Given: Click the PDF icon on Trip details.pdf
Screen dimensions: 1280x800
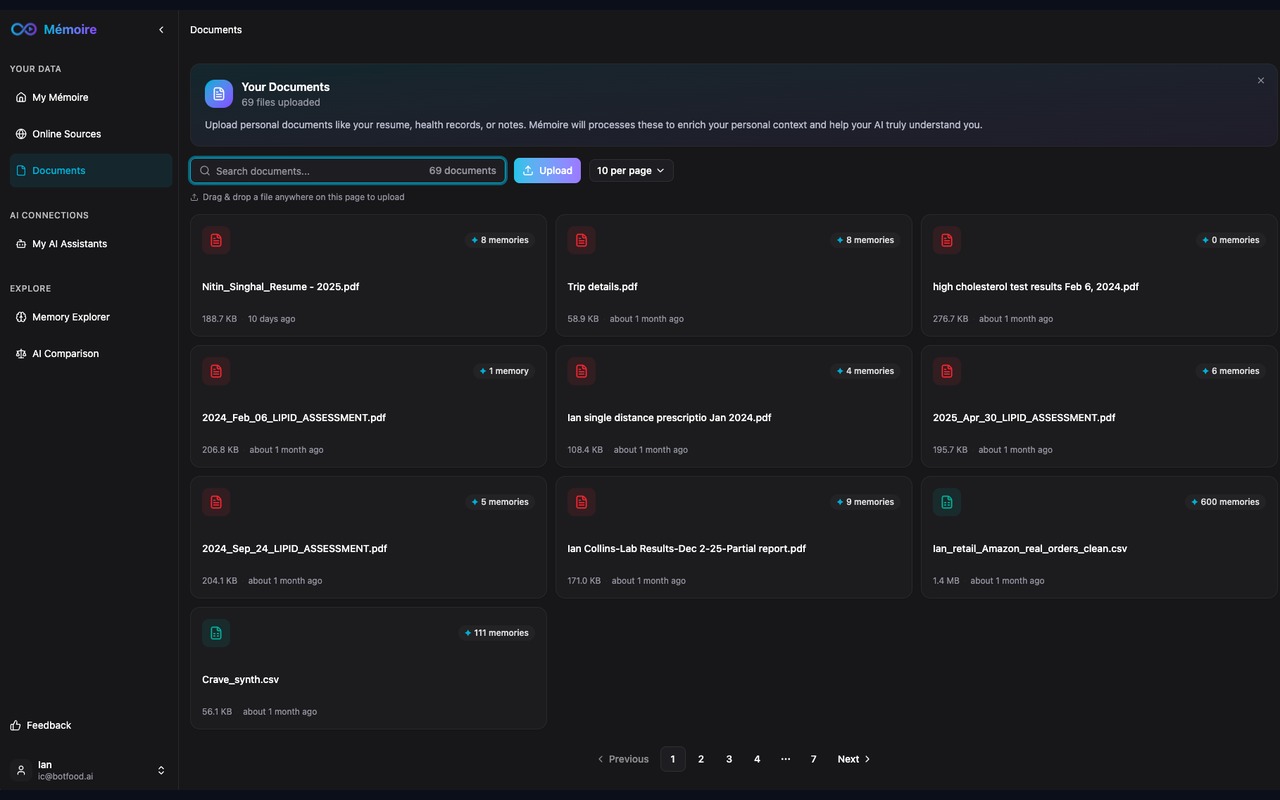Looking at the screenshot, I should coord(581,240).
